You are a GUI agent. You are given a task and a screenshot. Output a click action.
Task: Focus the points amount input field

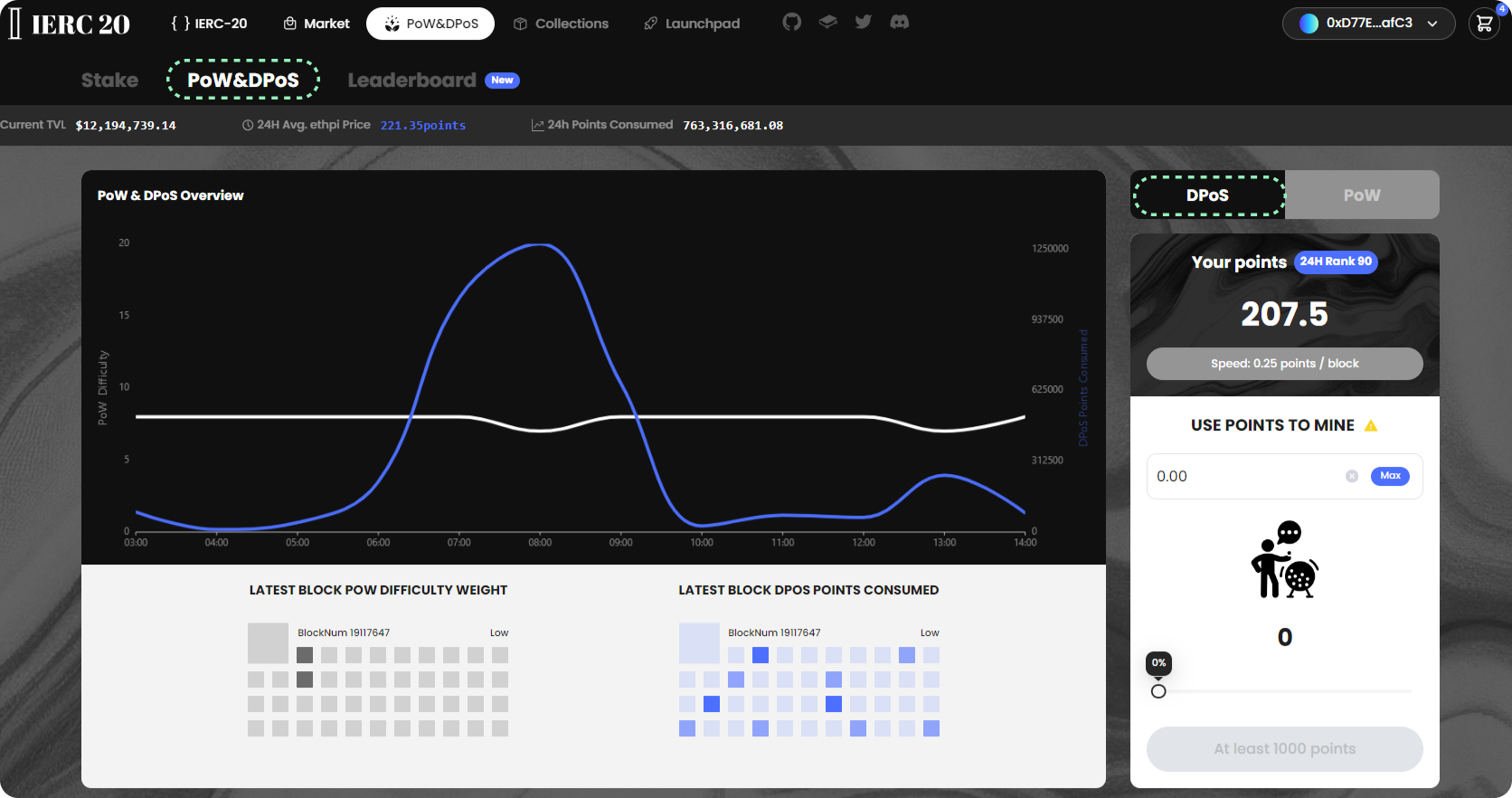1243,477
